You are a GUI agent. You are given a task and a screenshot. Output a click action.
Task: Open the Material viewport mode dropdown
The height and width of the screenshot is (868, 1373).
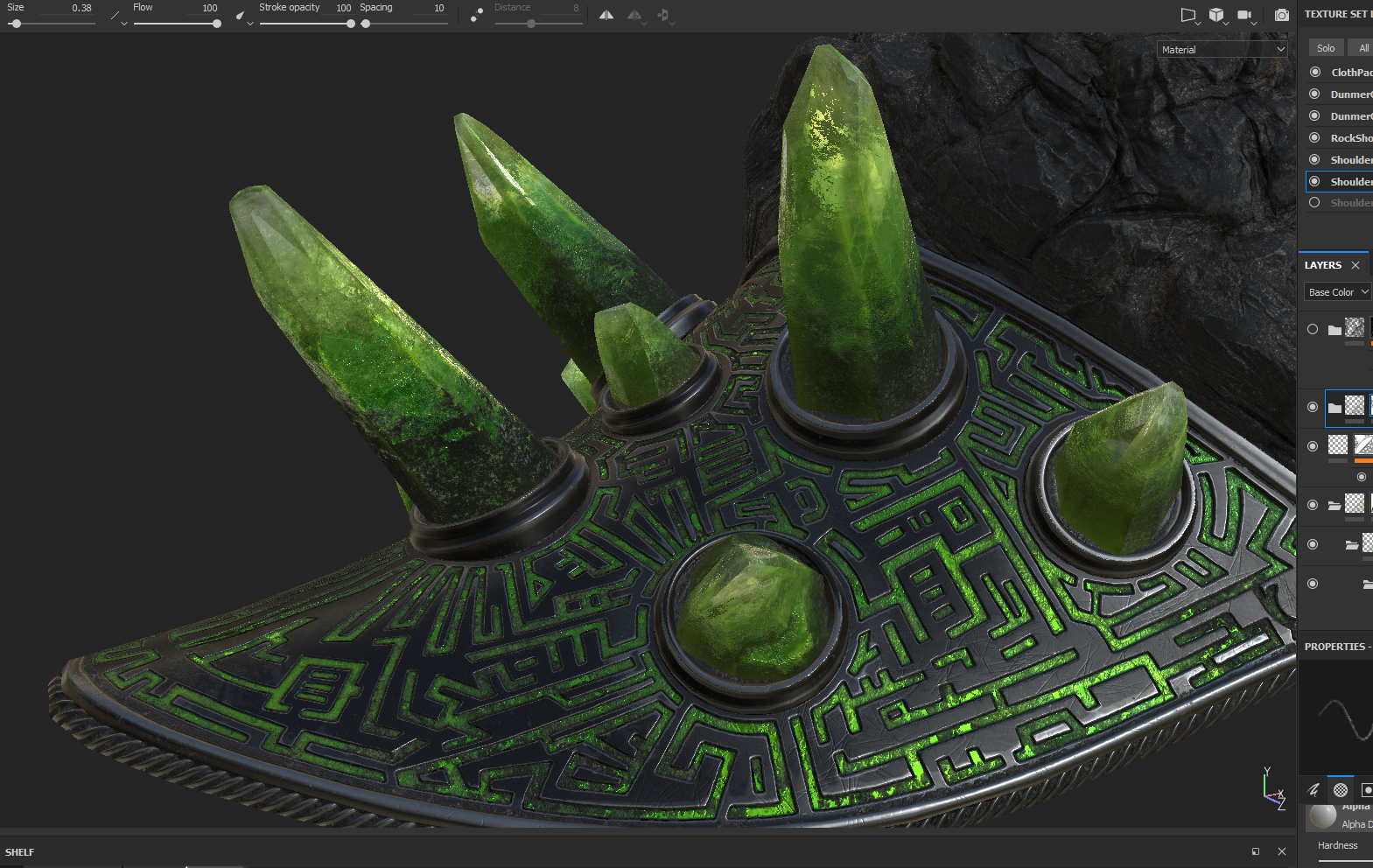pyautogui.click(x=1222, y=50)
